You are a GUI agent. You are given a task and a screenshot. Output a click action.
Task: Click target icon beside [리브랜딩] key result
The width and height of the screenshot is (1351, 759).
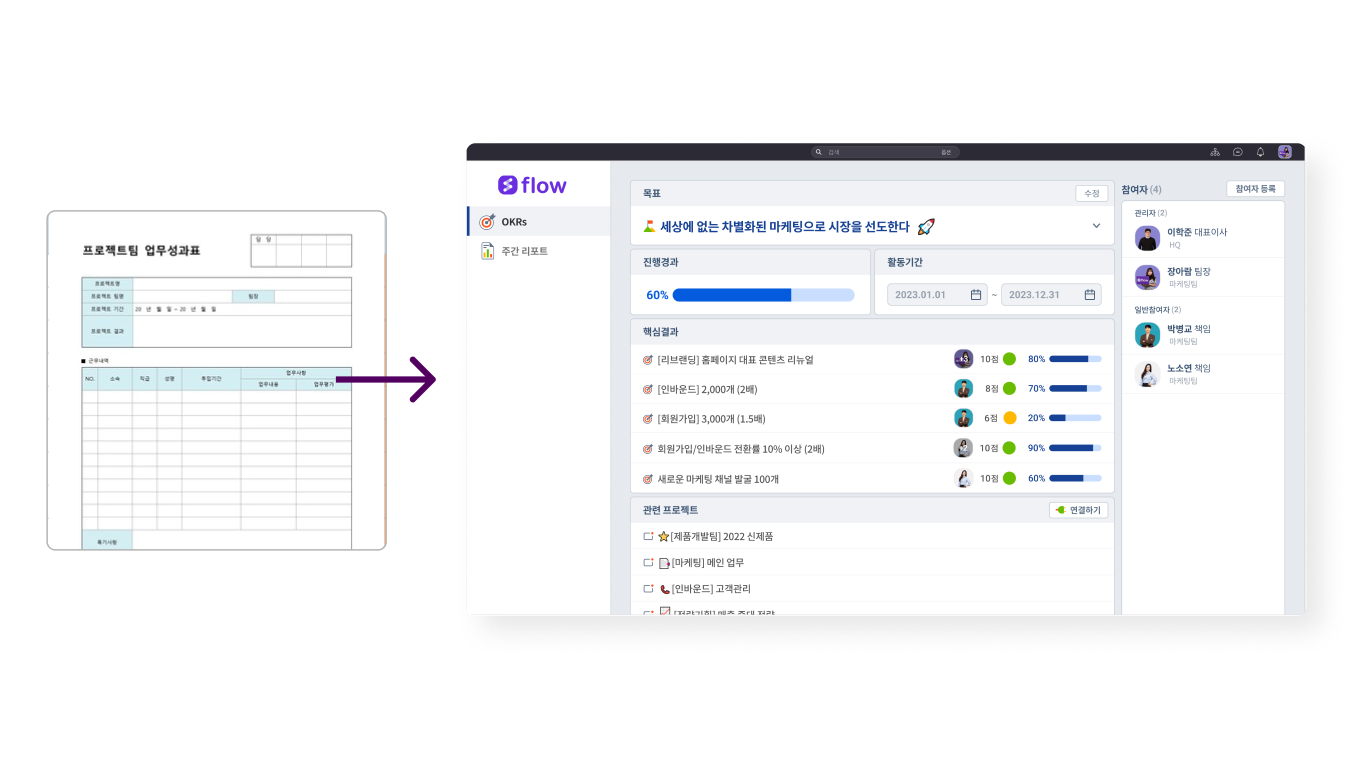[x=647, y=360]
